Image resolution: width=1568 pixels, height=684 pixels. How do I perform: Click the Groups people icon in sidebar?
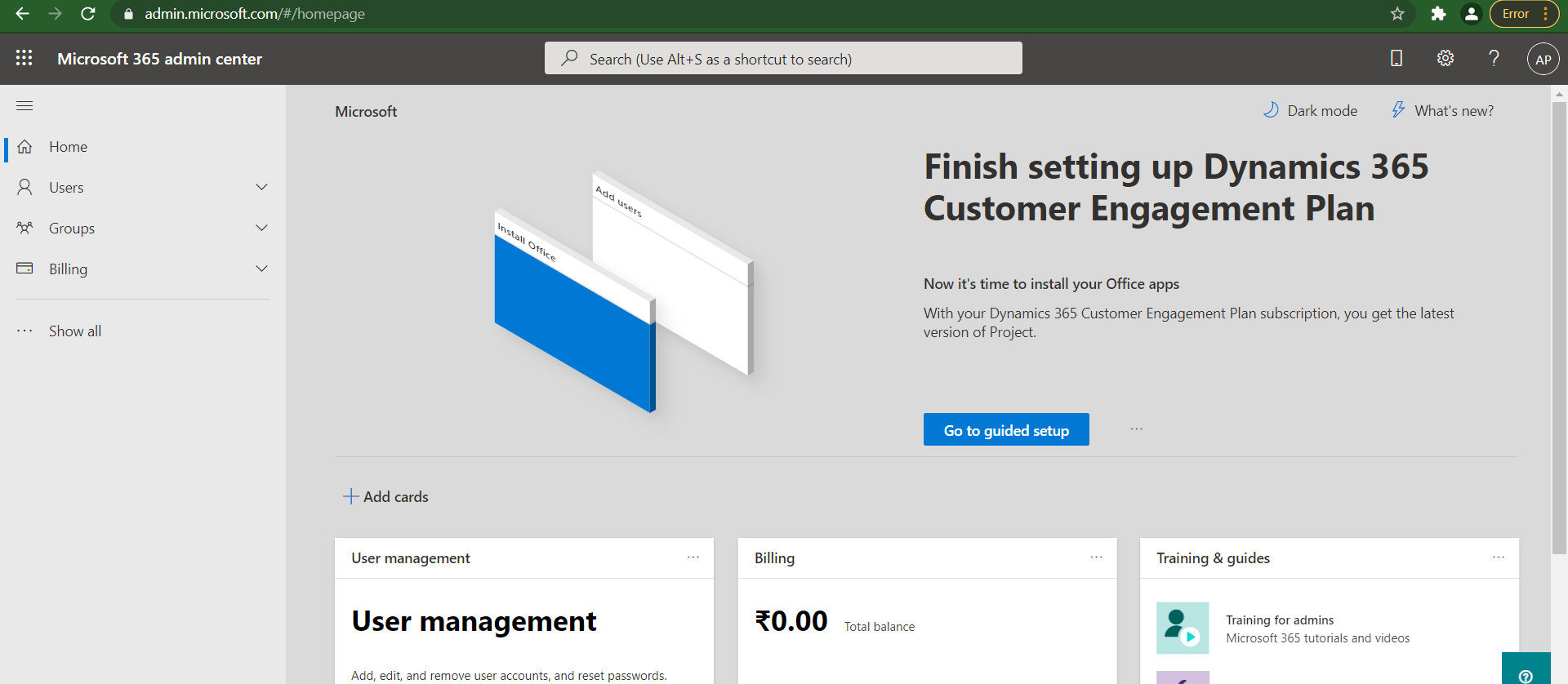[24, 229]
